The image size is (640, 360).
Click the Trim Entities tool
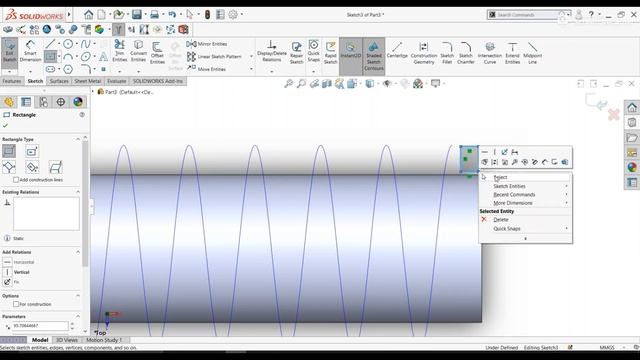[120, 51]
